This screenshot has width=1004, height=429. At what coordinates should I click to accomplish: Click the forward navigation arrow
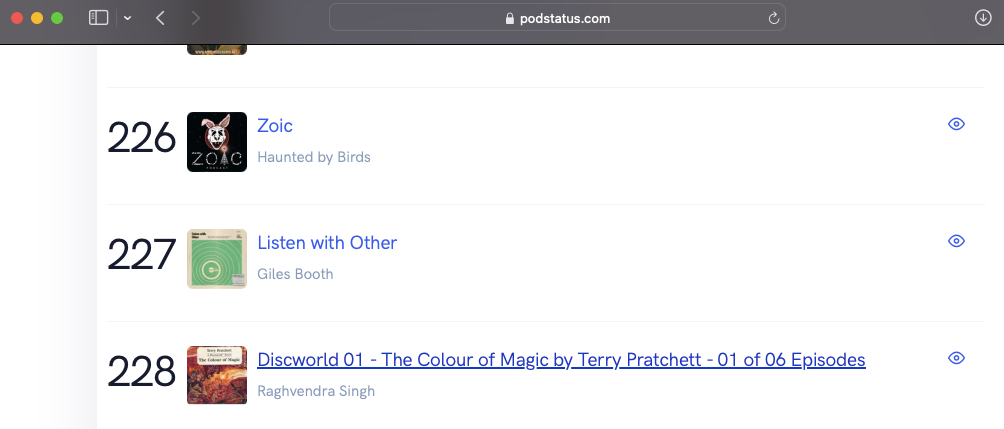195,18
